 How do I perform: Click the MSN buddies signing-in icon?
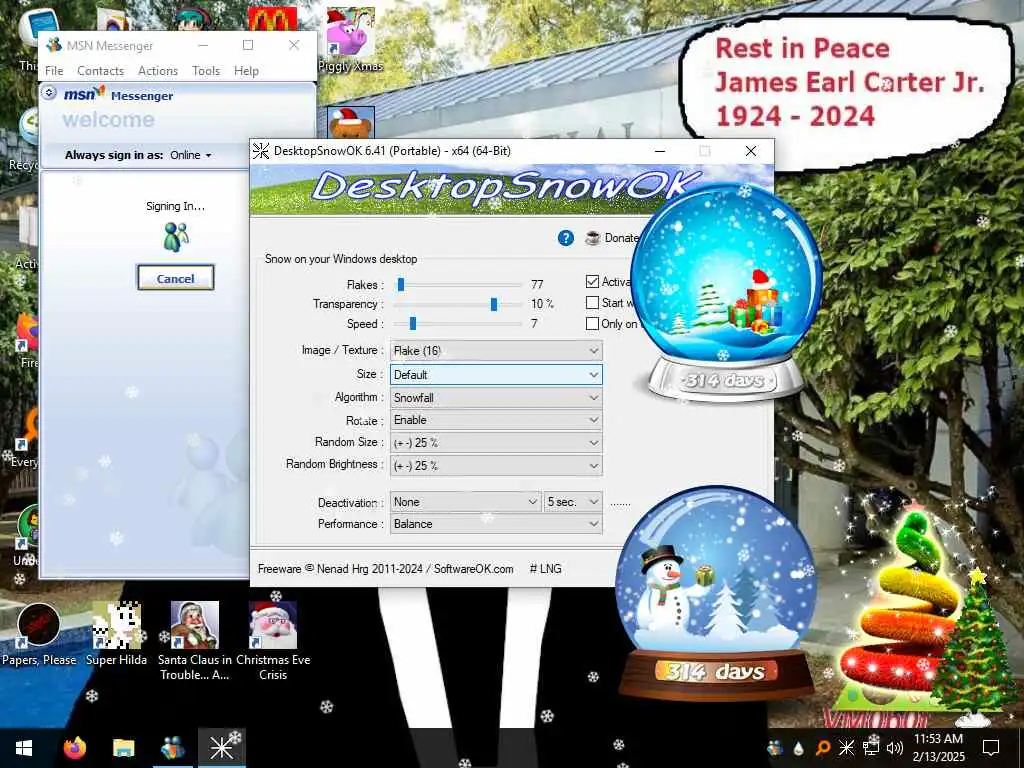pos(176,237)
